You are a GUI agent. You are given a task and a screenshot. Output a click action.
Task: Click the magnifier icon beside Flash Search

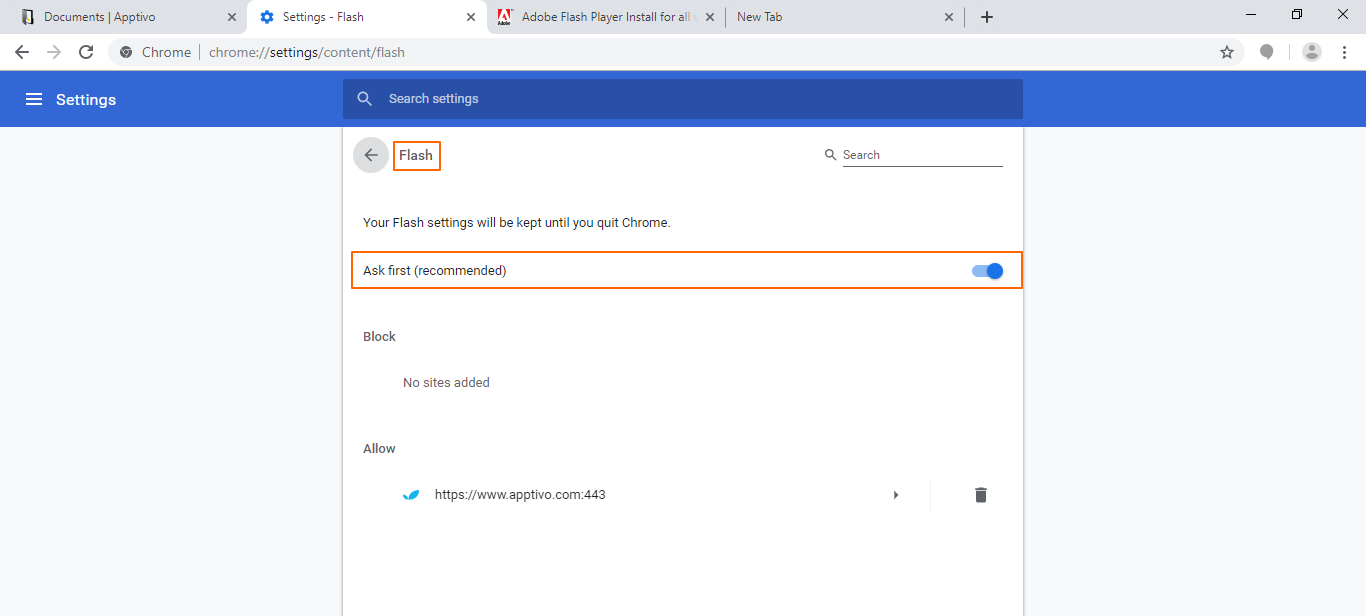coord(830,155)
